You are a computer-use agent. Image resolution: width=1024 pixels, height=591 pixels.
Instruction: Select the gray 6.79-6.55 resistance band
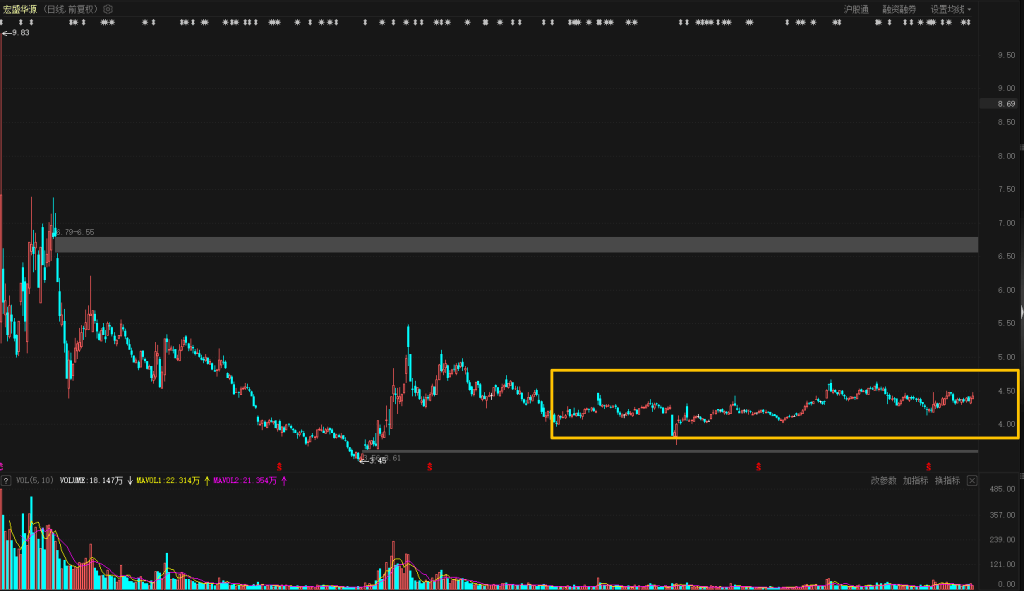(500, 245)
